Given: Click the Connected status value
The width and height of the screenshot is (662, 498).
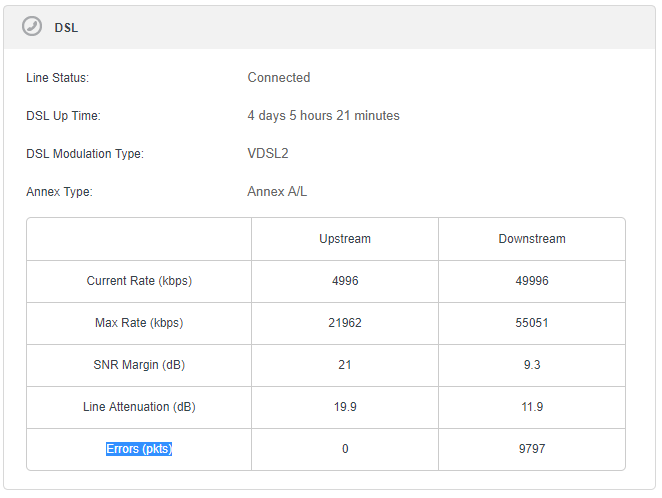Looking at the screenshot, I should pyautogui.click(x=279, y=78).
